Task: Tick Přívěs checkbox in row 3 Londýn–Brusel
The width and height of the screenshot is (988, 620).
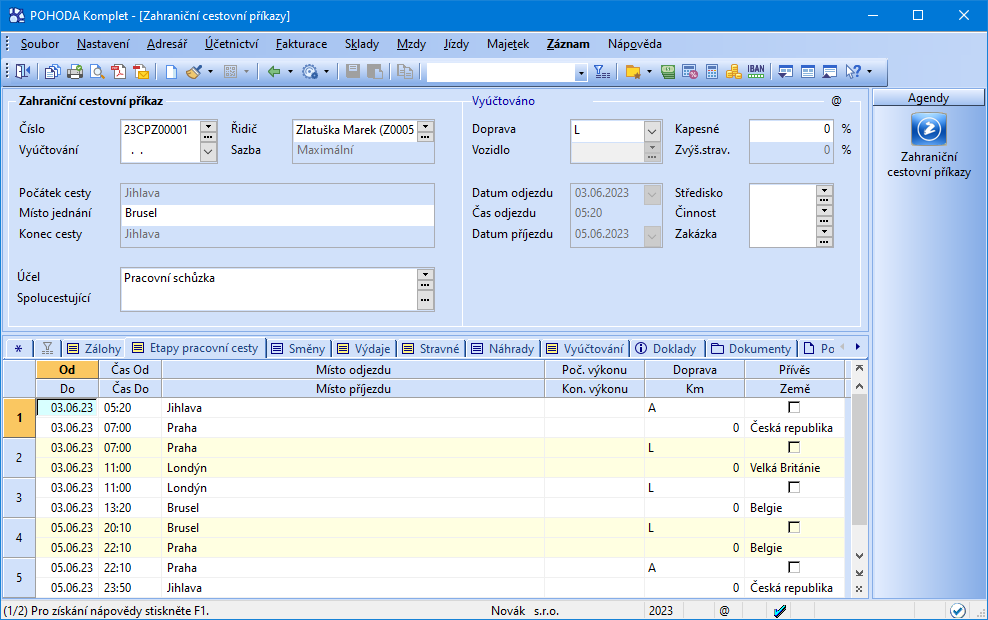Action: pyautogui.click(x=794, y=487)
